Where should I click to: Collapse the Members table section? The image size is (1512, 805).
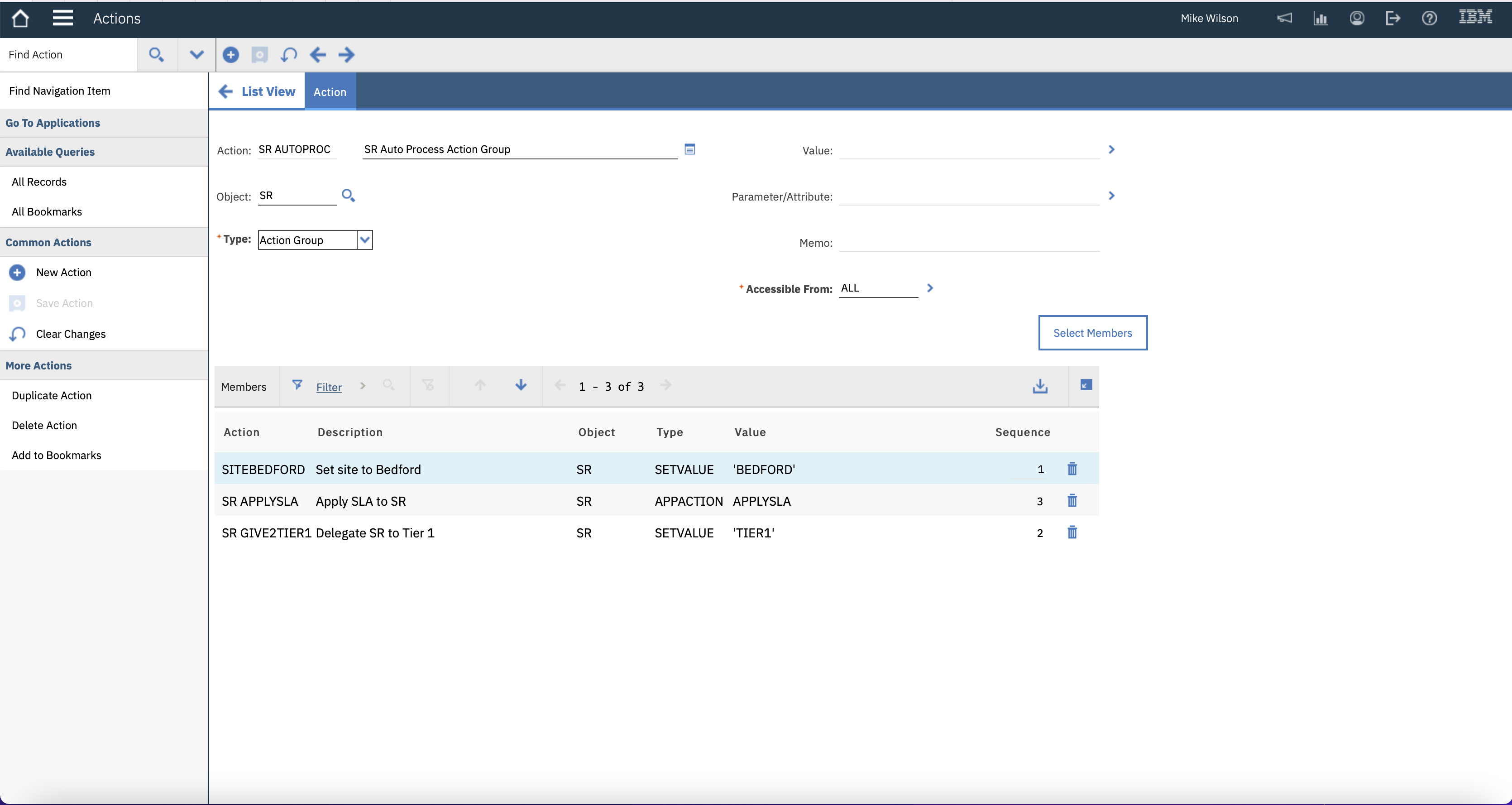1086,385
